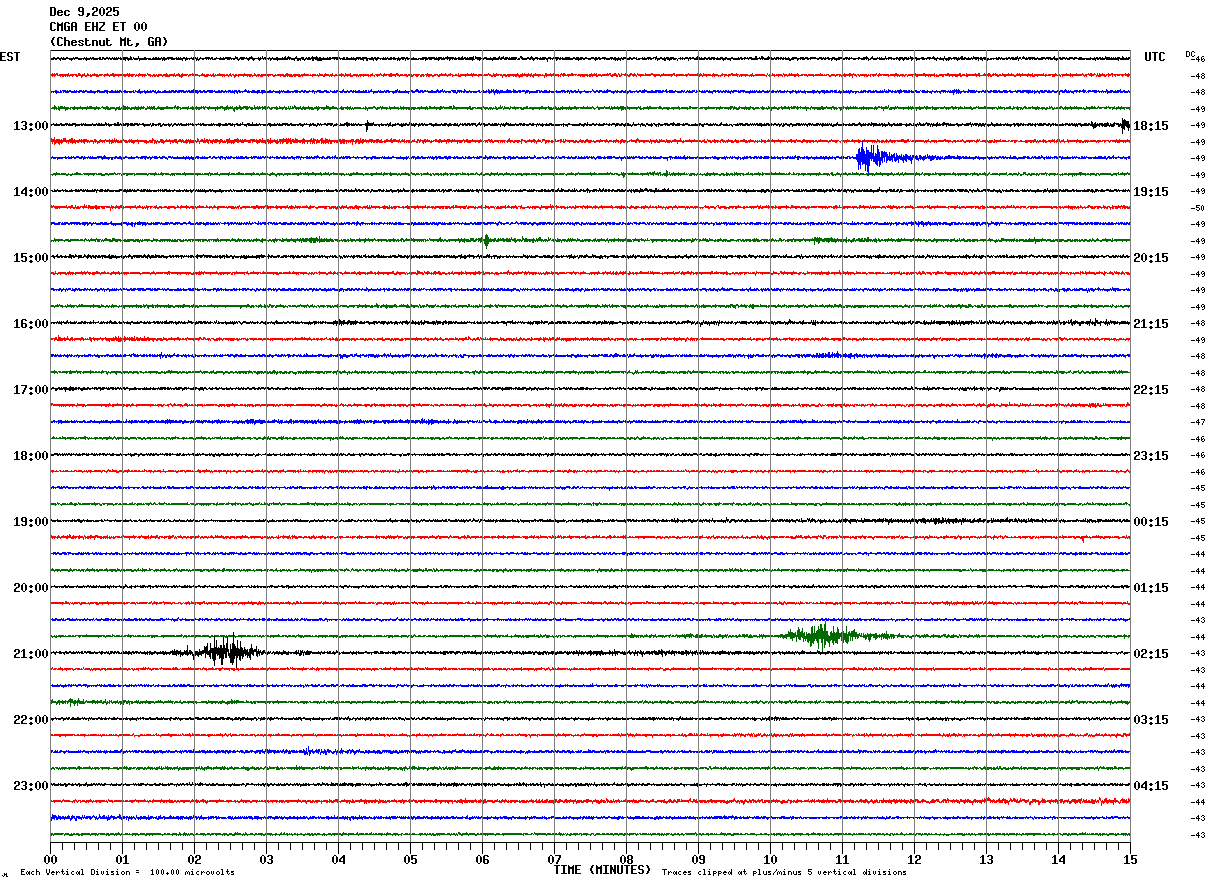This screenshot has height=886, width=1210.
Task: Click the traces clipped footnote text
Action: pos(784,873)
